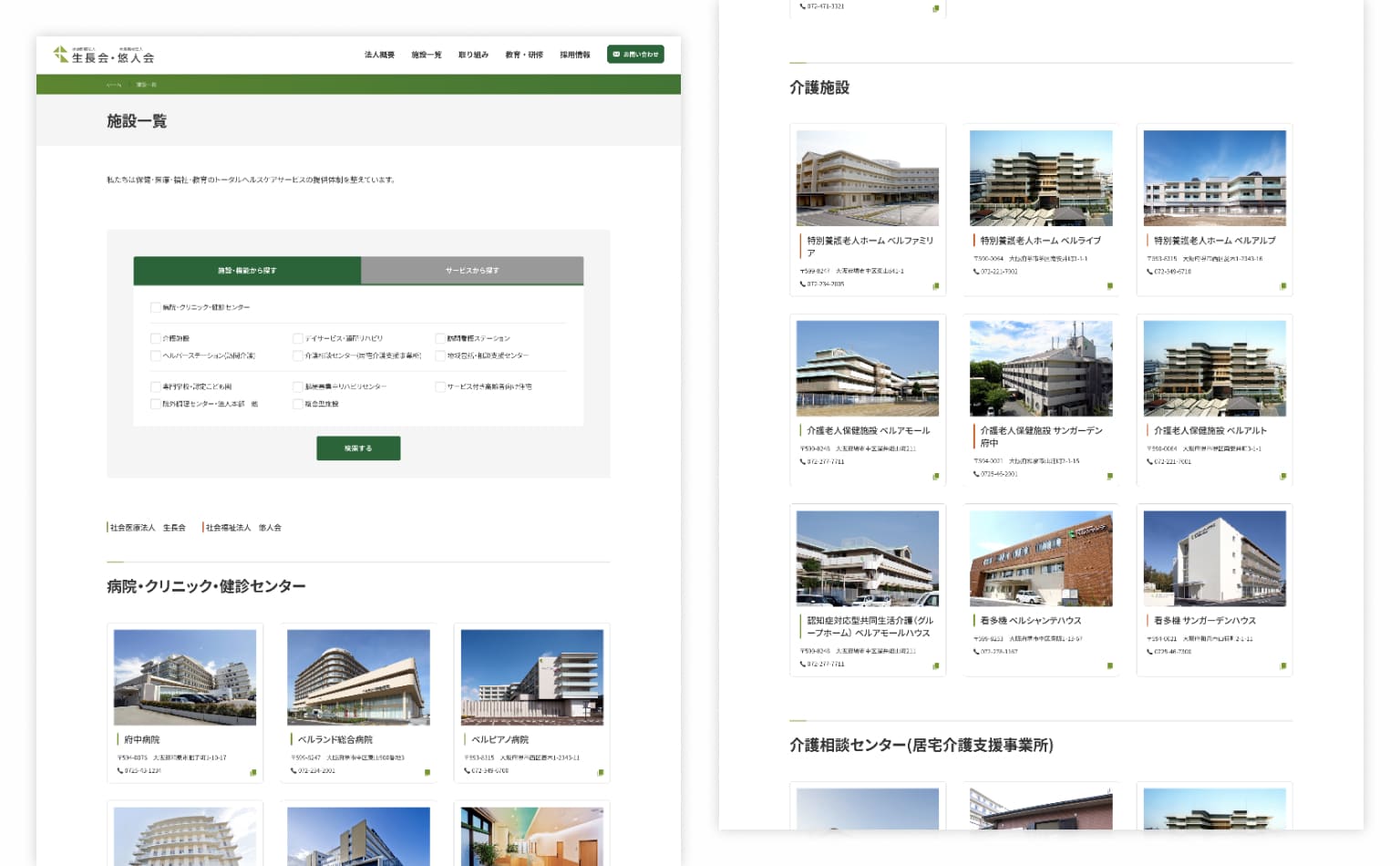Click the small green link icon on the 府中病院 card
This screenshot has width=1400, height=866.
(x=253, y=772)
